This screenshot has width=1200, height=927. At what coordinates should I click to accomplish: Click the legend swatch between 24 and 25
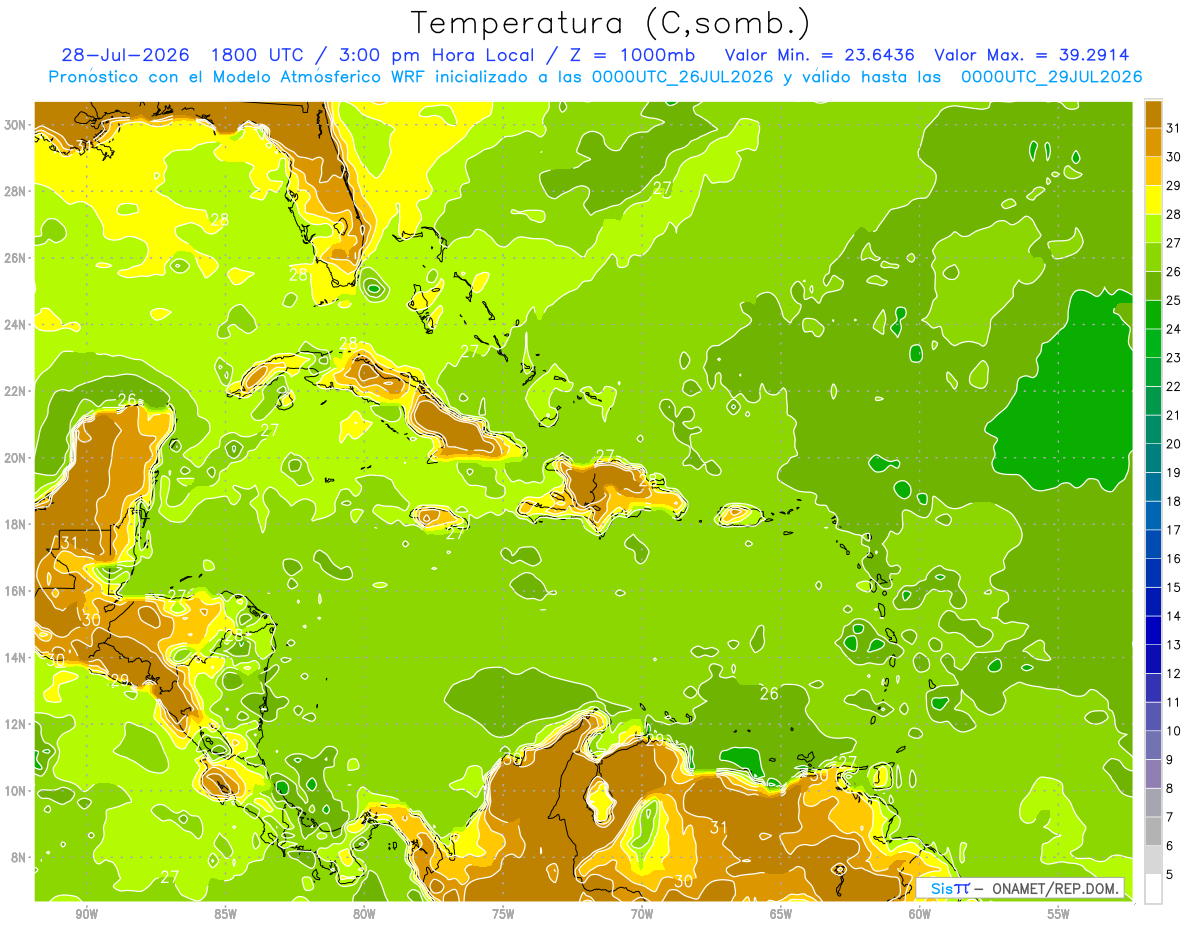pos(1153,315)
